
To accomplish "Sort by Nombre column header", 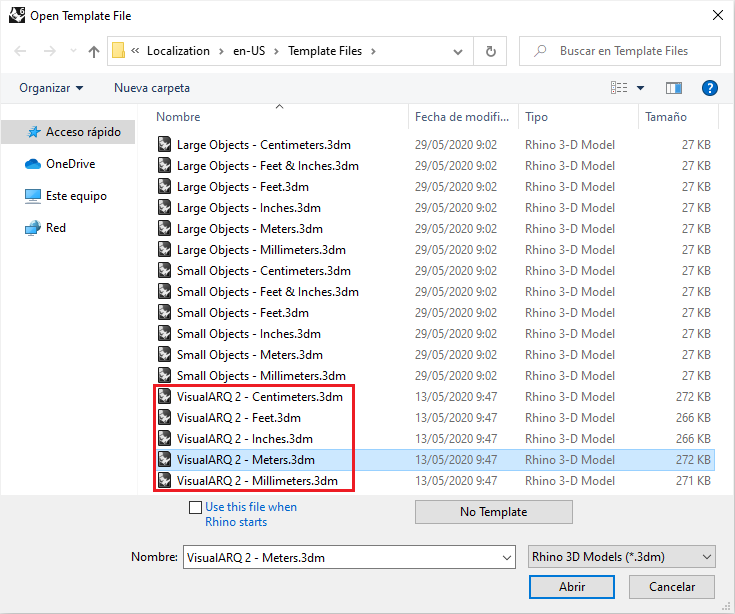I will (x=178, y=117).
